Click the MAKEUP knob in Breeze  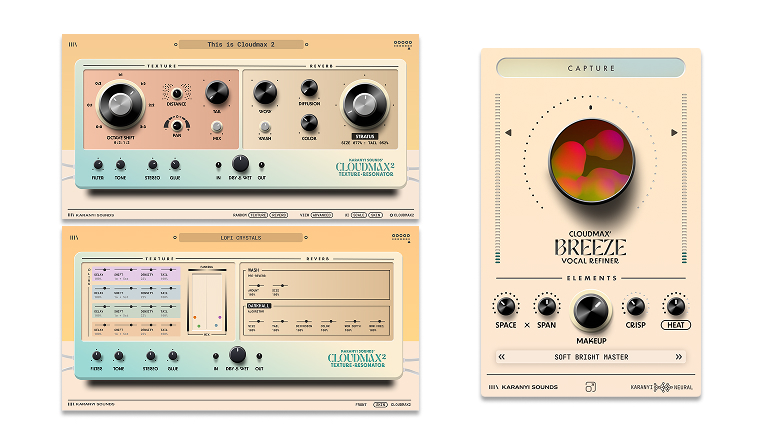(x=591, y=311)
